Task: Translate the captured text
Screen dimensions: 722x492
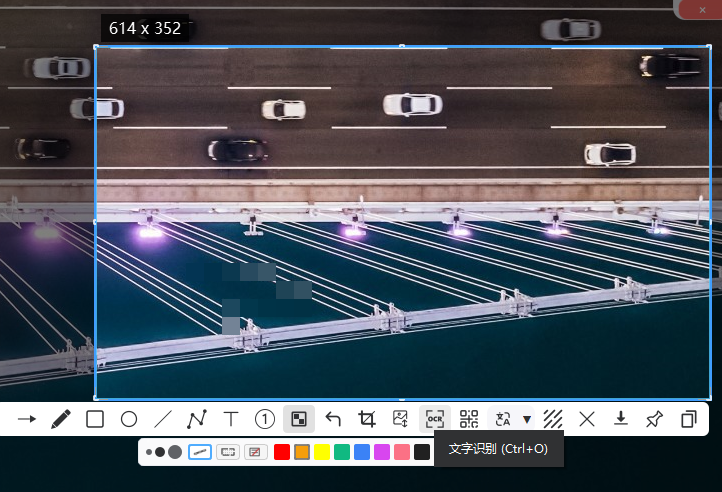Action: (x=503, y=419)
